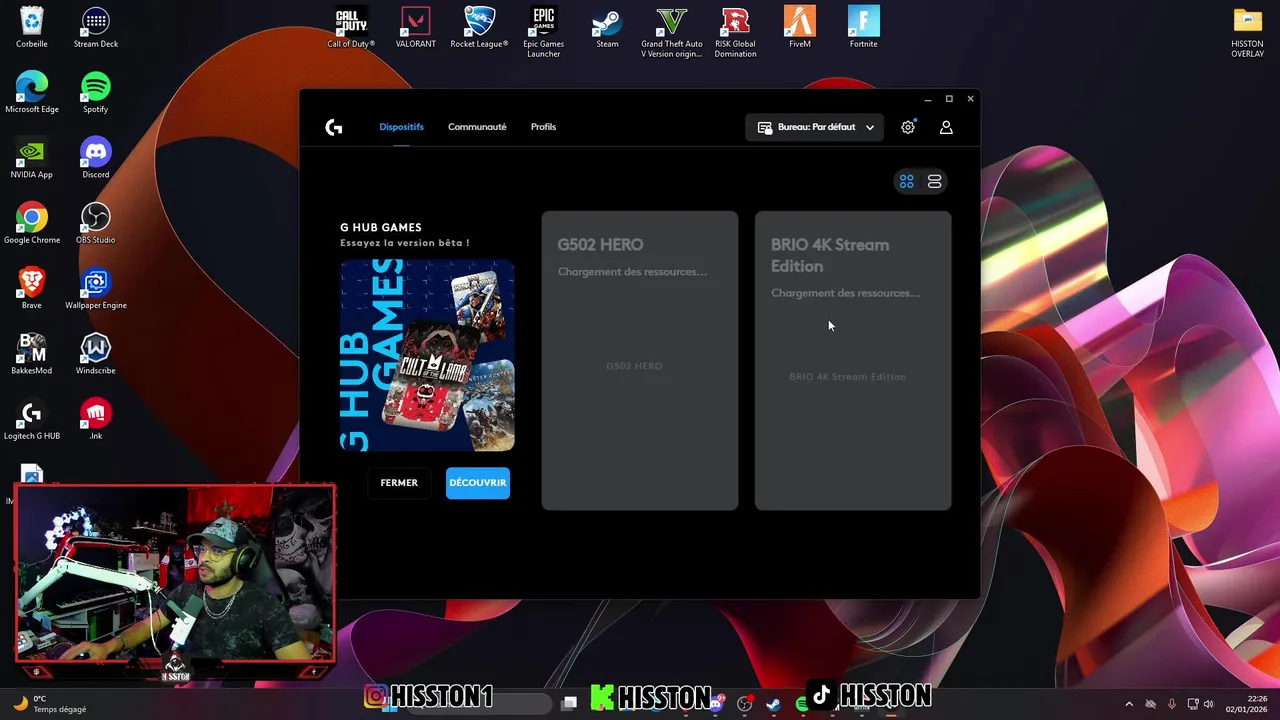The height and width of the screenshot is (720, 1280).
Task: Click 'Essayez la version bêta !' text
Action: pos(404,243)
